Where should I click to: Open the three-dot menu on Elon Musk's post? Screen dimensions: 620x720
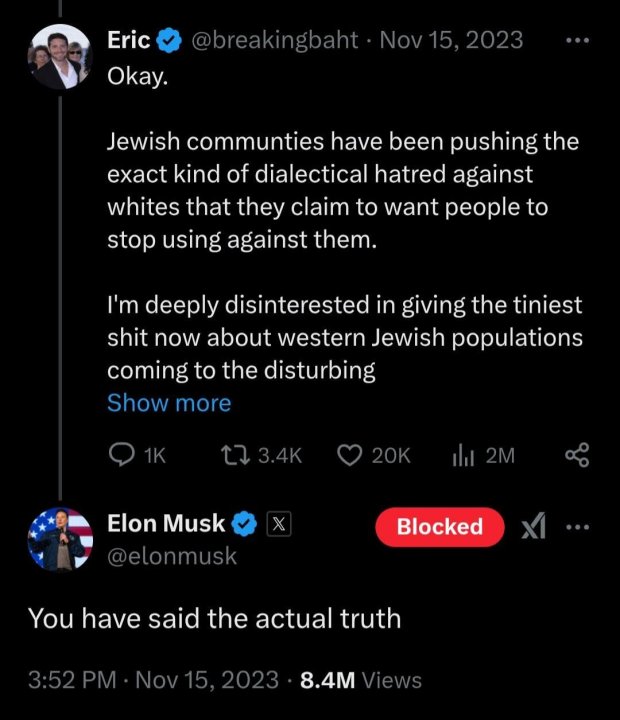578,527
